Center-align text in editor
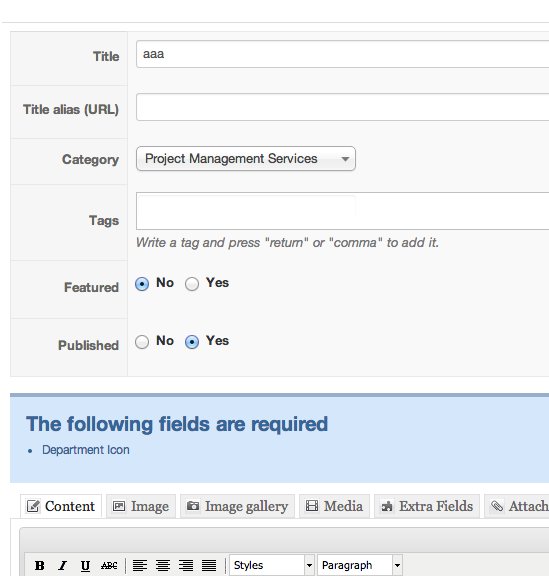 point(163,565)
